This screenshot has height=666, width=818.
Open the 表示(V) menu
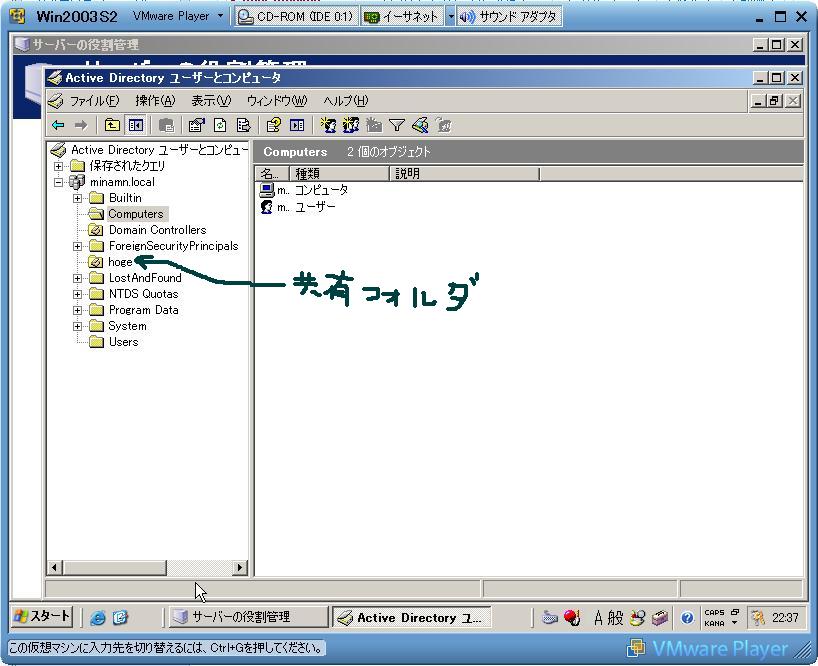click(x=211, y=101)
